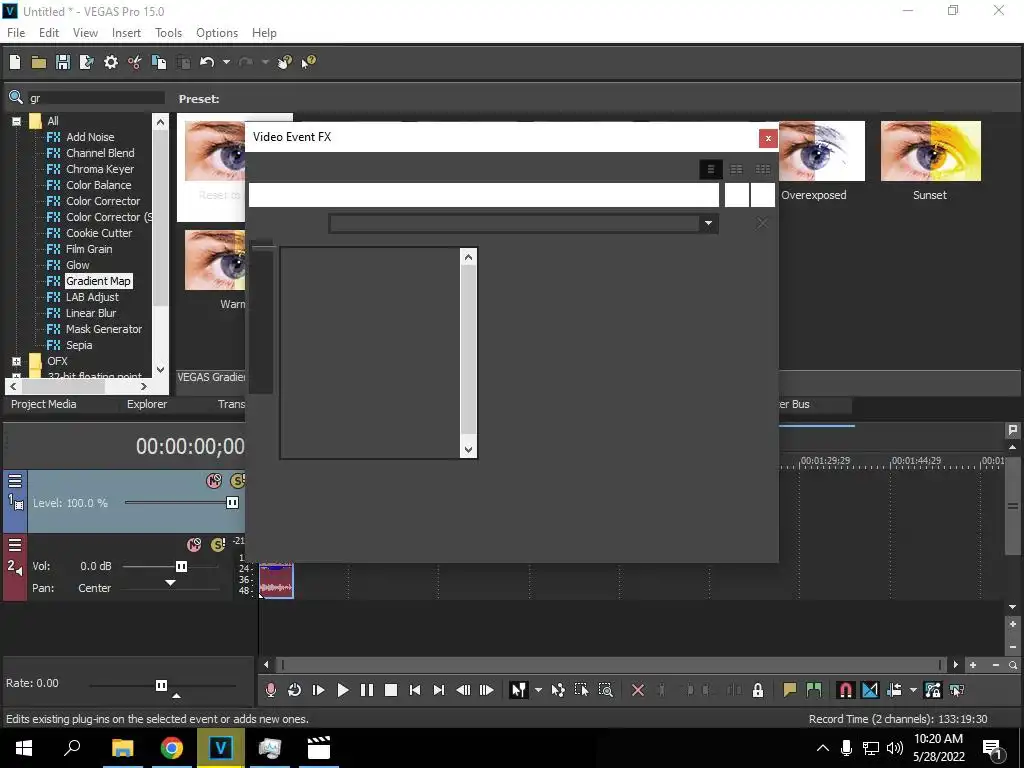Click the plug-in tree scroll right arrow

coord(144,387)
